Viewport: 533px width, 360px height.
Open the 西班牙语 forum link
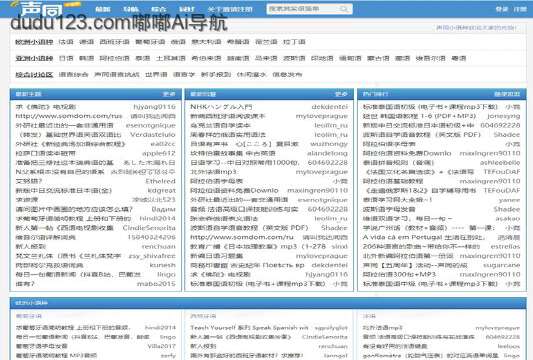coord(115,42)
